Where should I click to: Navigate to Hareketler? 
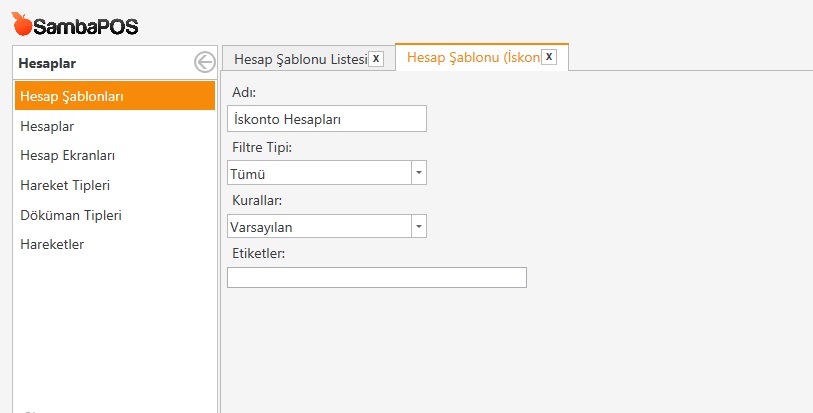coord(52,244)
